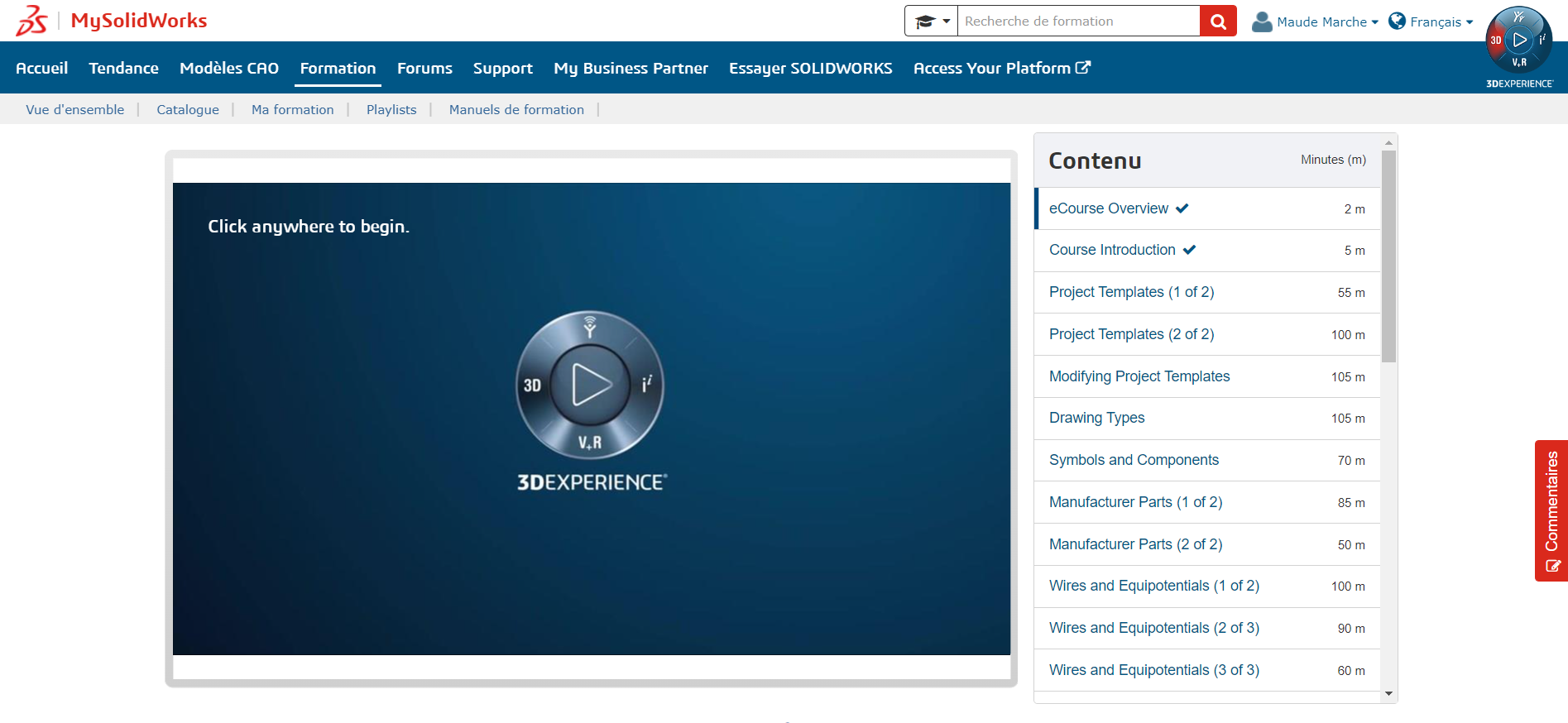This screenshot has height=723, width=1568.
Task: Click the content list scroll up arrow
Action: click(x=1388, y=143)
